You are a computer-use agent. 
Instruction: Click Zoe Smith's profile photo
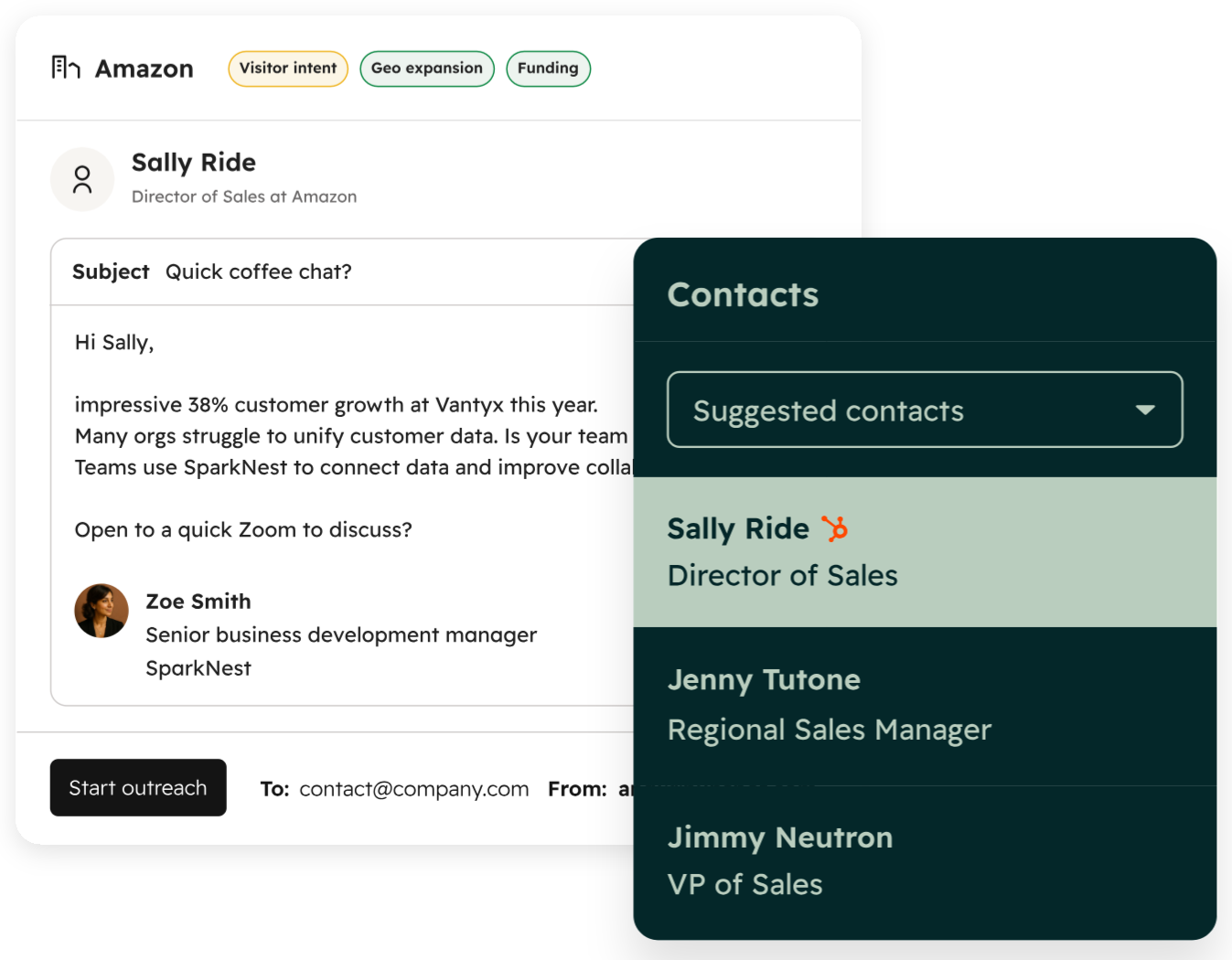coord(102,611)
